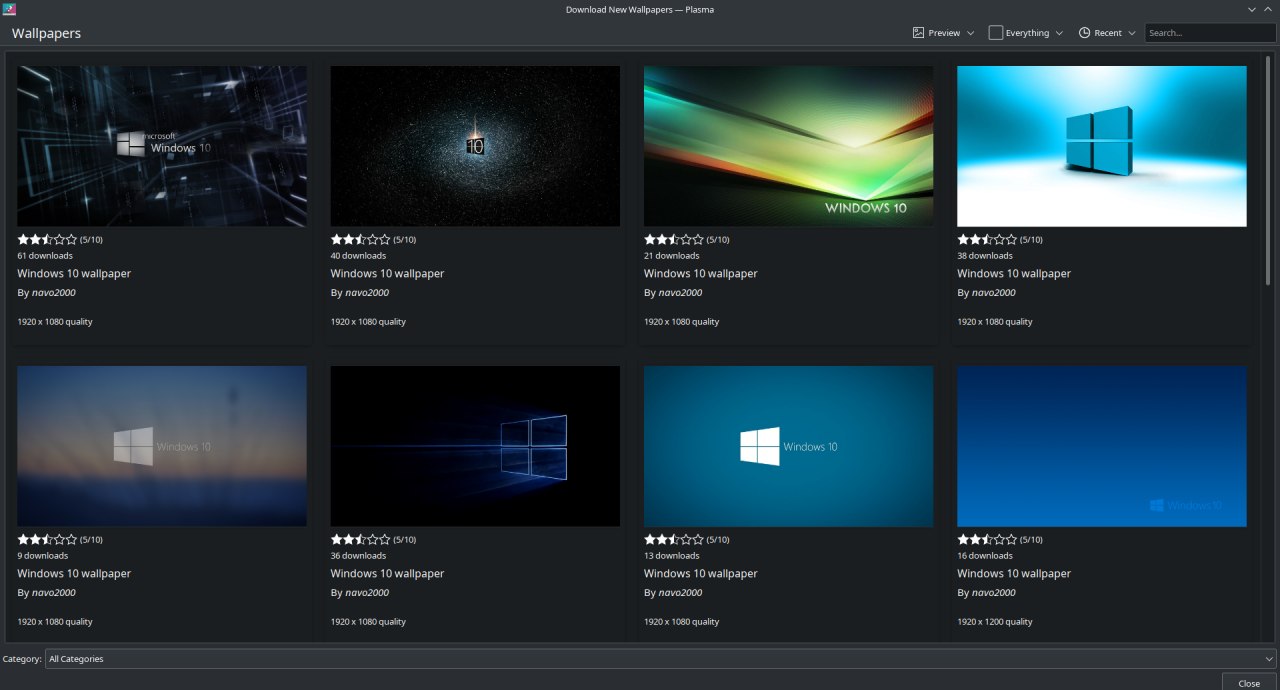This screenshot has height=690, width=1280.
Task: Open 'Windows 10 wallpaper' title under 36 downloads
Action: click(x=387, y=574)
